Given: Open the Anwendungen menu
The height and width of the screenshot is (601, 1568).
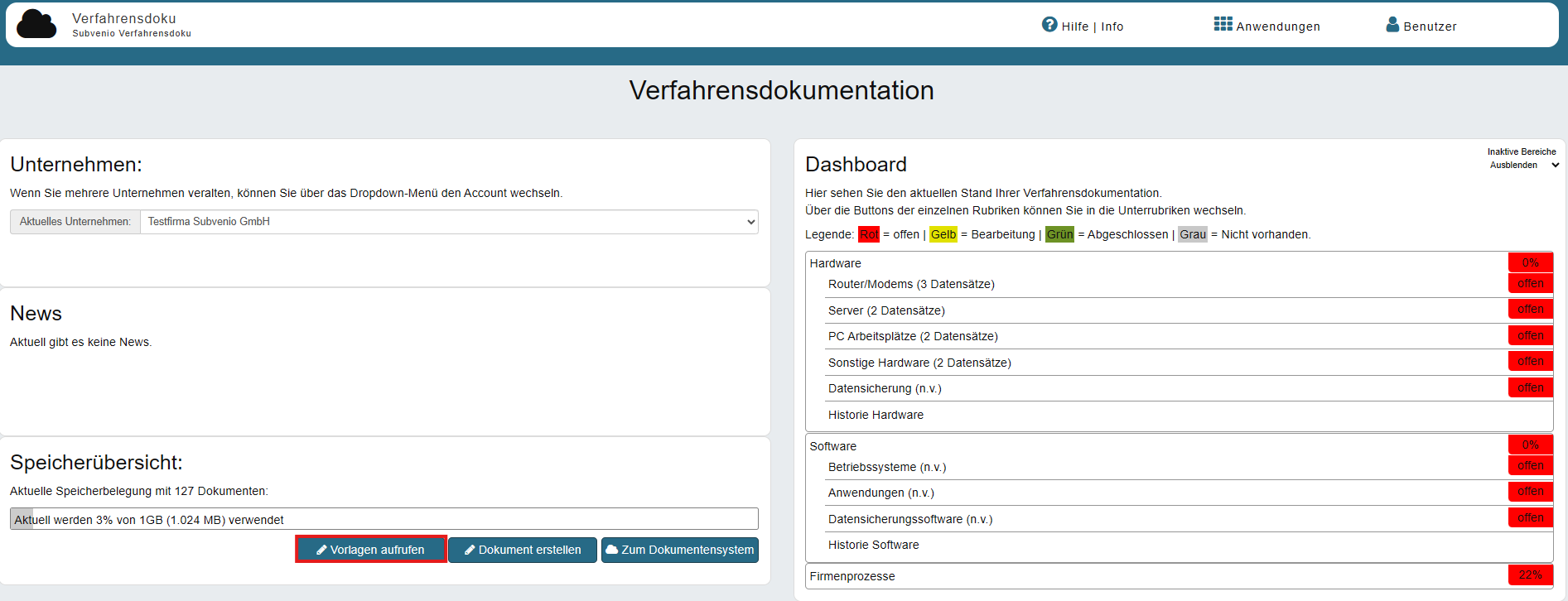Looking at the screenshot, I should point(1267,26).
